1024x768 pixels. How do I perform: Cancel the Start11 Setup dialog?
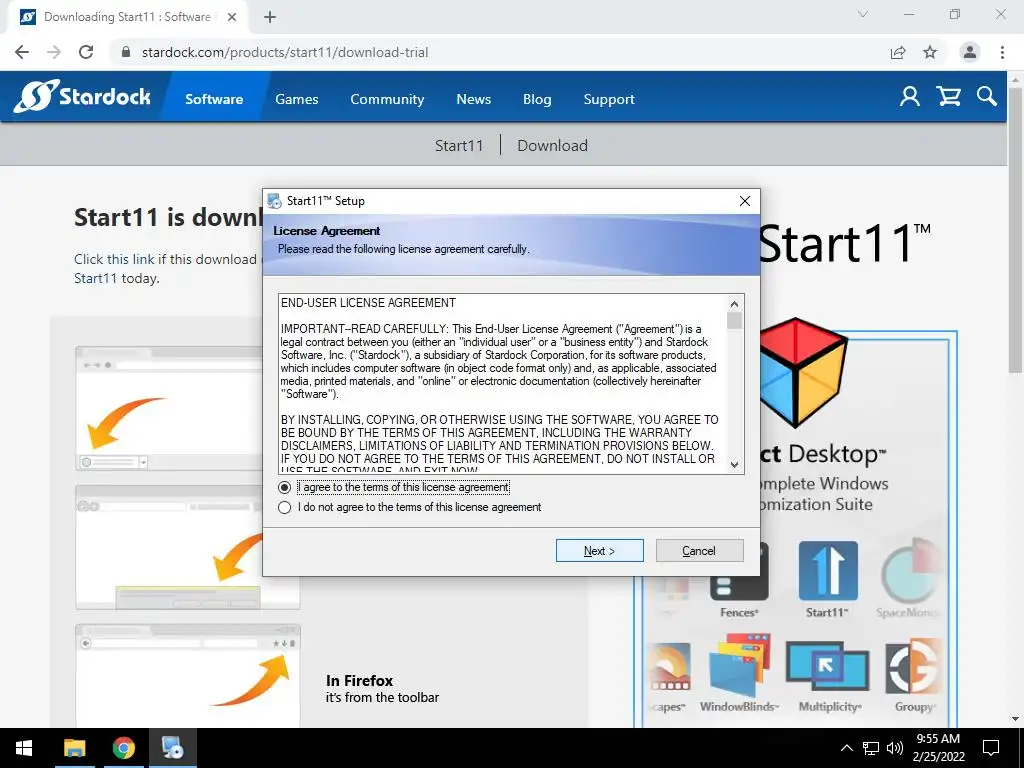pyautogui.click(x=699, y=551)
